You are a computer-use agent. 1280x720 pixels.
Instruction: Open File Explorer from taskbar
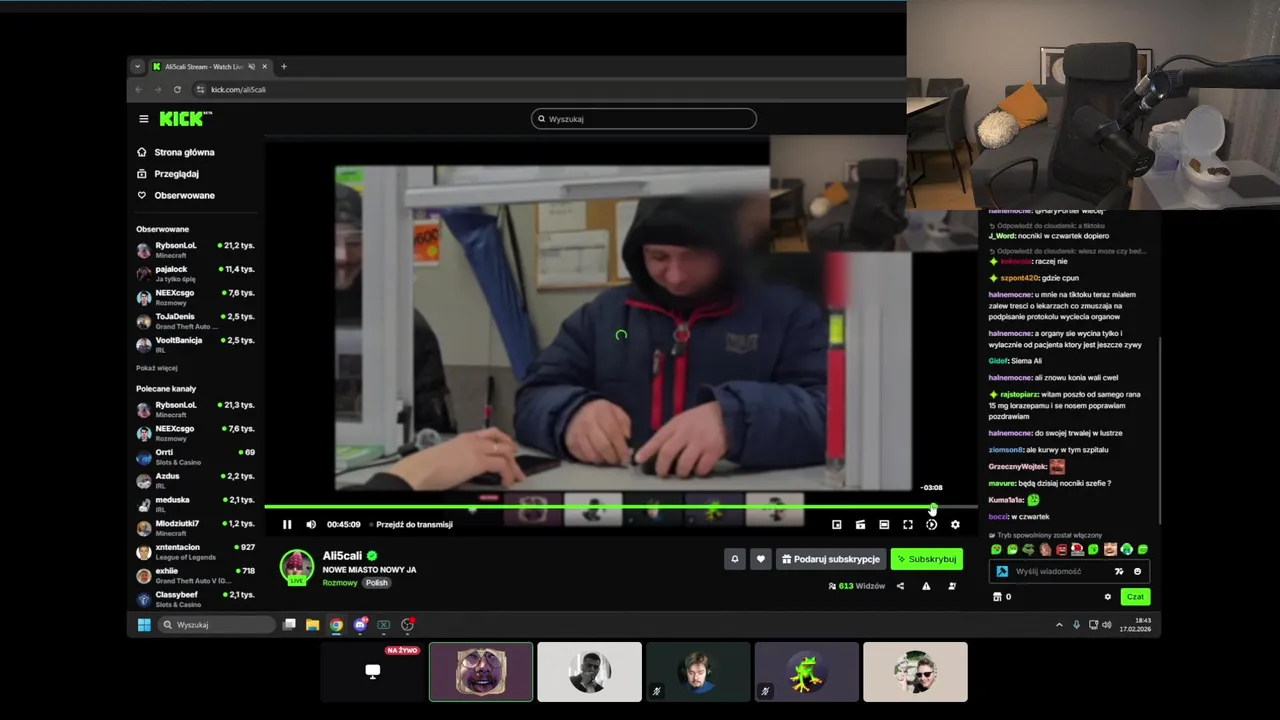[x=313, y=625]
